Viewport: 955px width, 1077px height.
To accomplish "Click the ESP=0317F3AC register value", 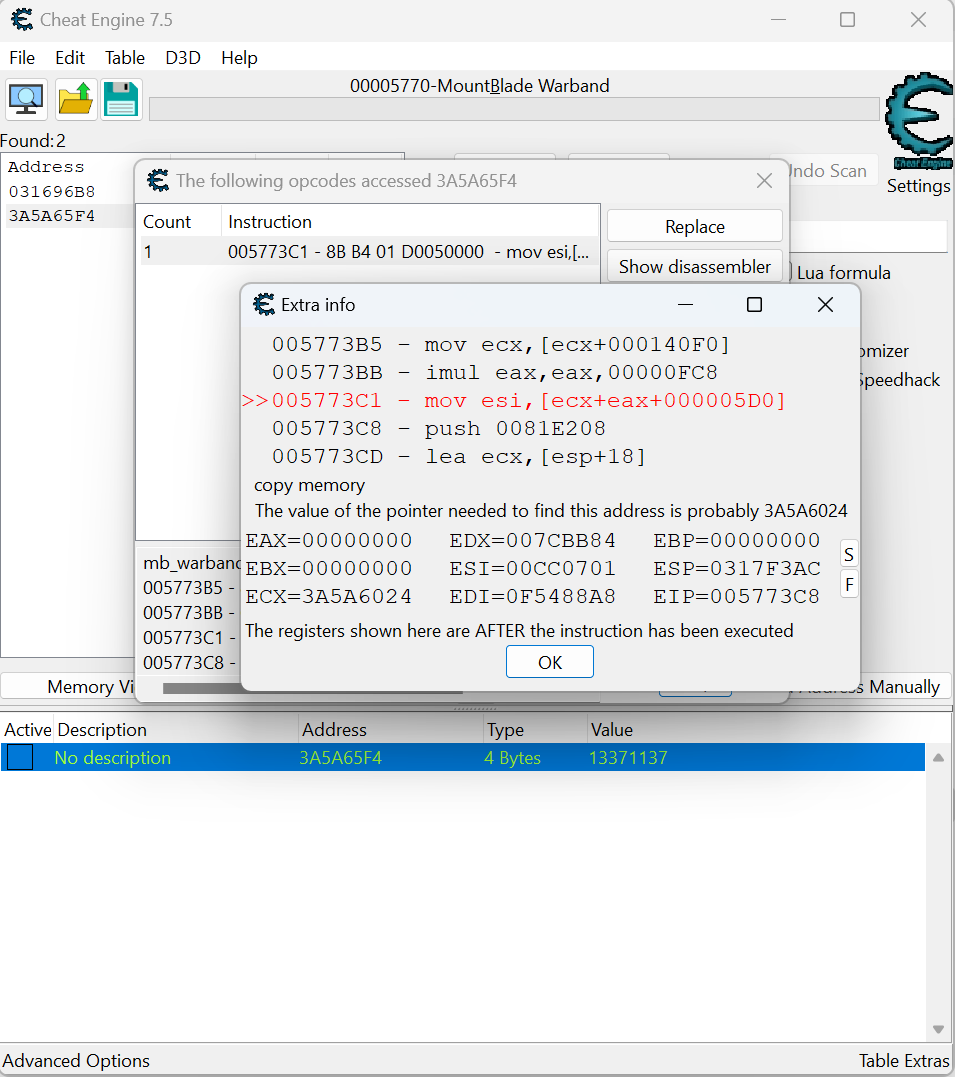I will tap(737, 569).
